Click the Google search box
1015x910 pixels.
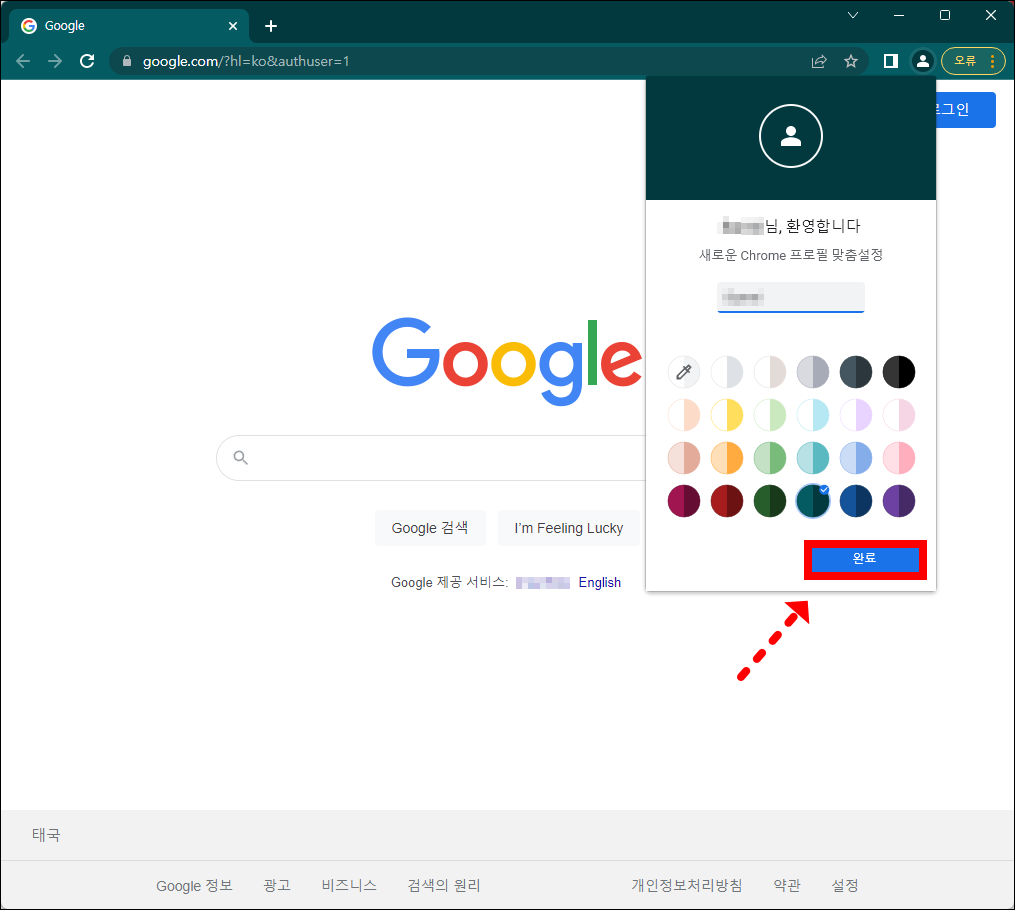click(432, 458)
